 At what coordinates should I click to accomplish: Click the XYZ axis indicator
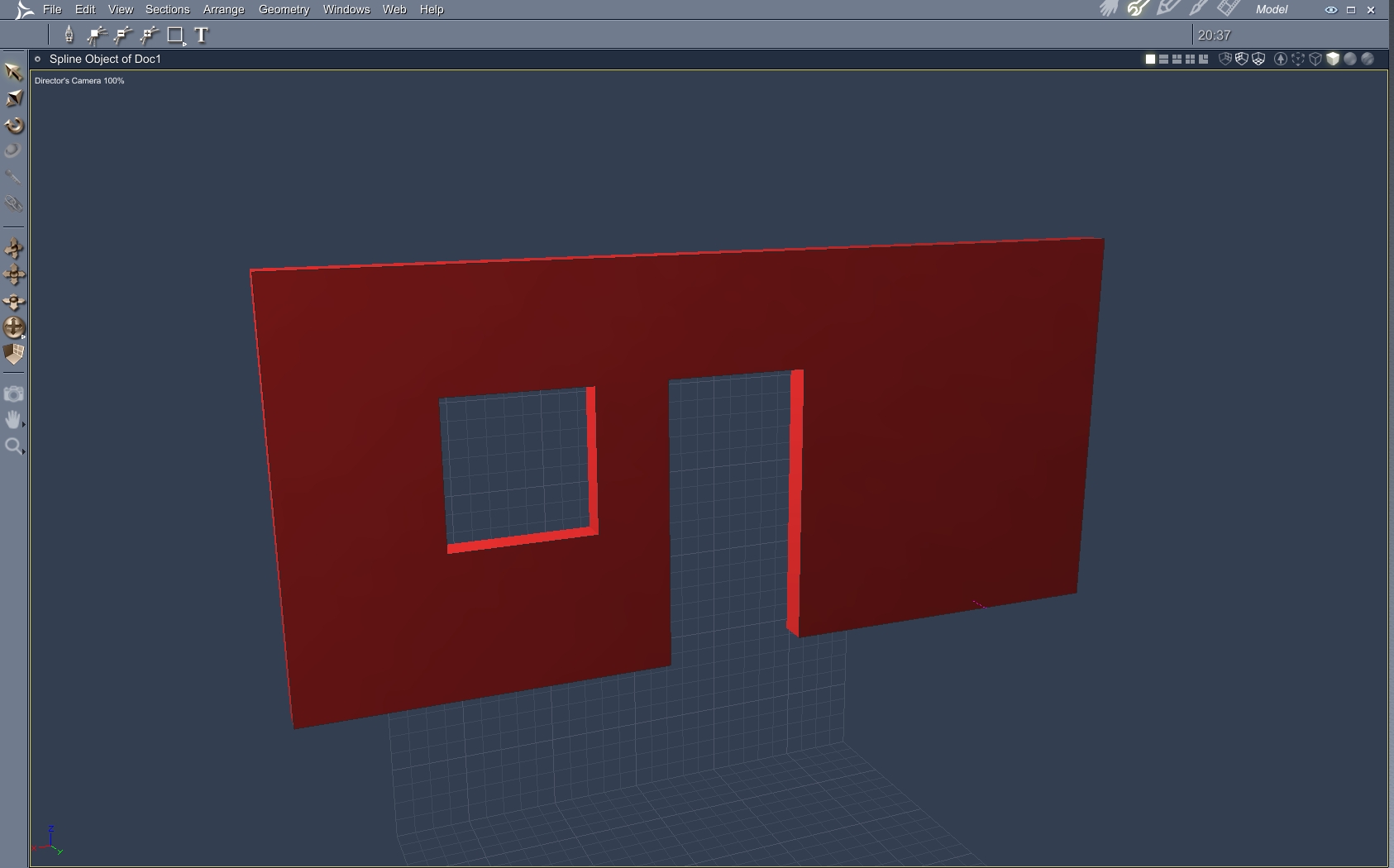[48, 841]
